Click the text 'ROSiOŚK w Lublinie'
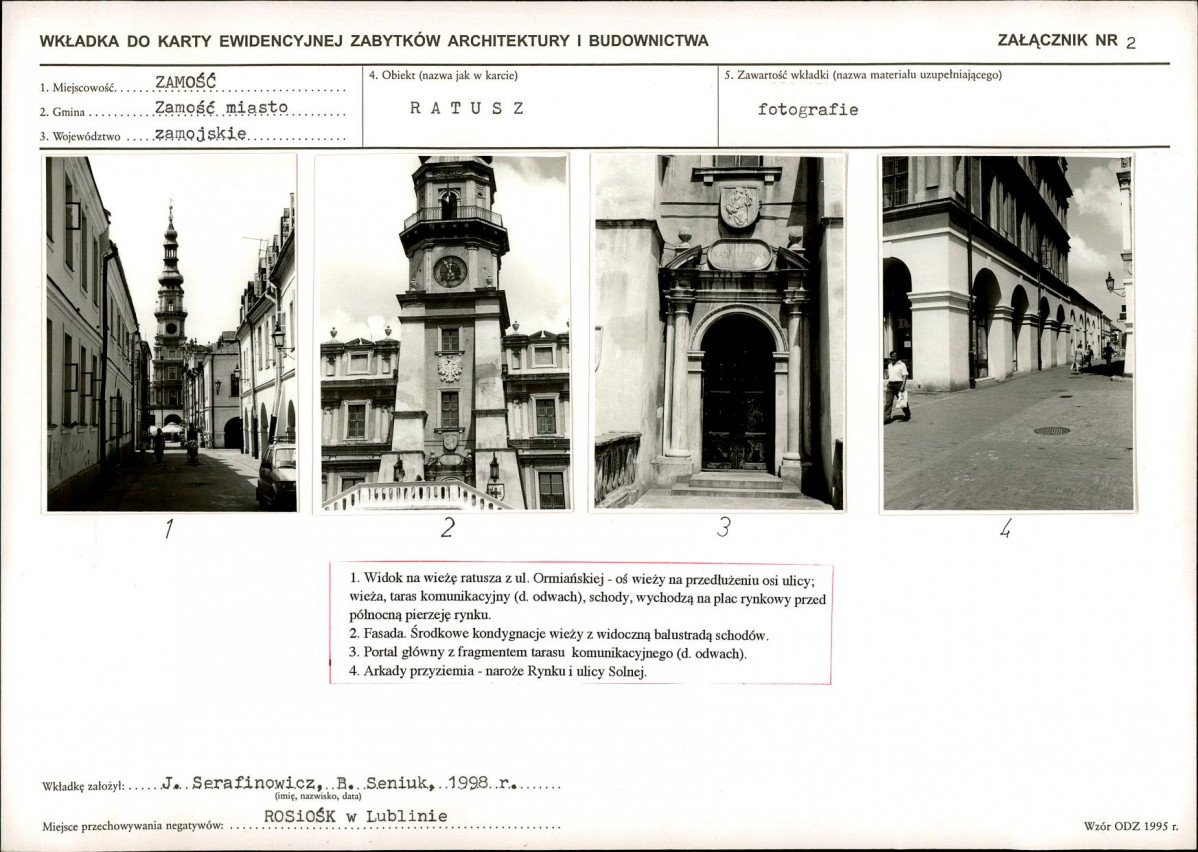This screenshot has width=1198, height=852. pos(355,816)
